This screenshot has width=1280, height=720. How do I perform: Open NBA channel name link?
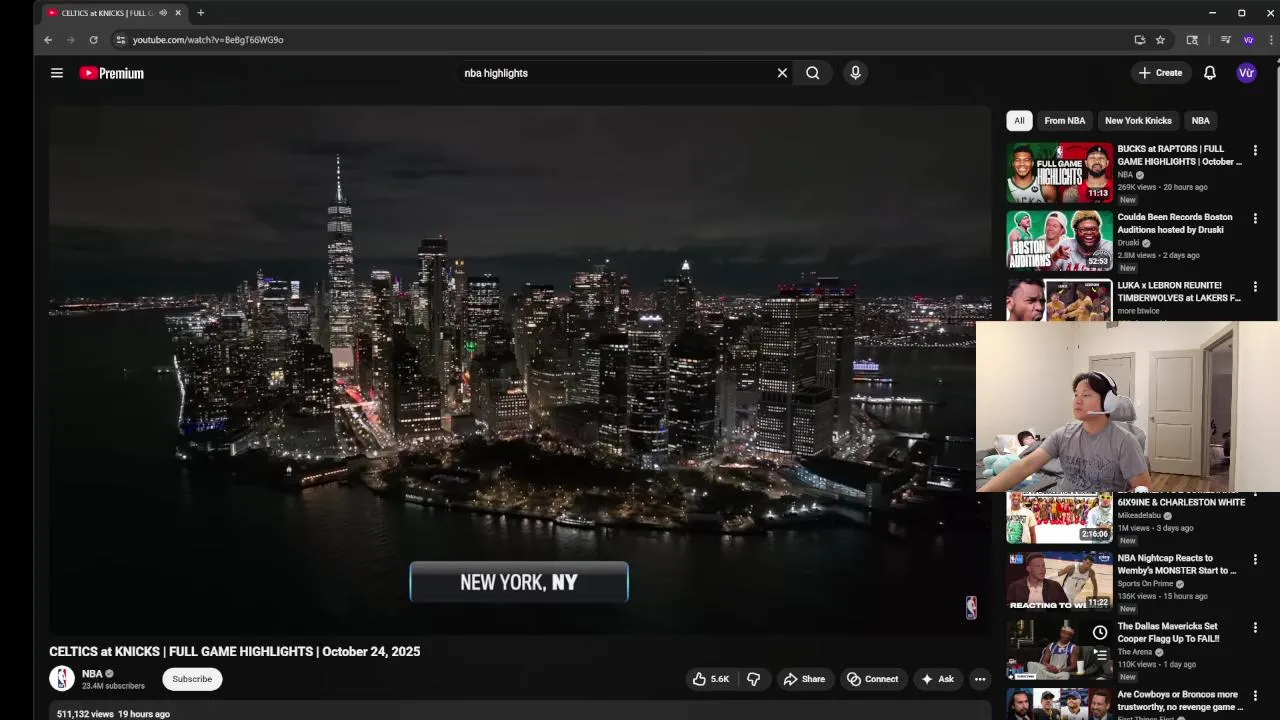(x=92, y=674)
